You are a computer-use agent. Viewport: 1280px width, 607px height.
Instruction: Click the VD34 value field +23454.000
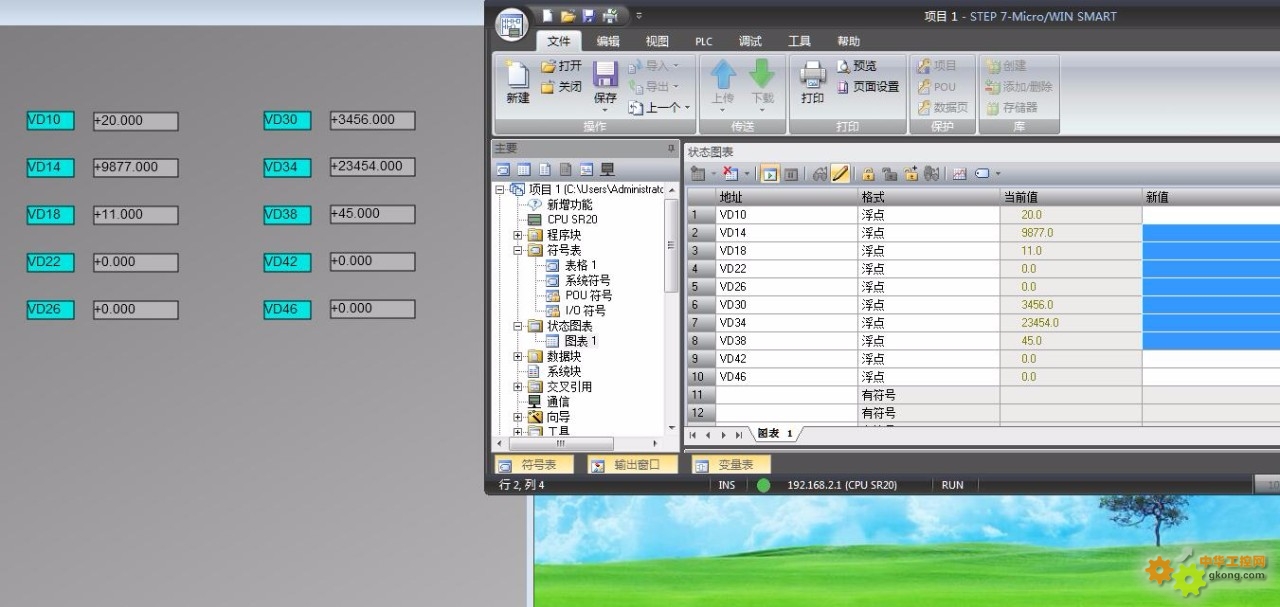[372, 167]
